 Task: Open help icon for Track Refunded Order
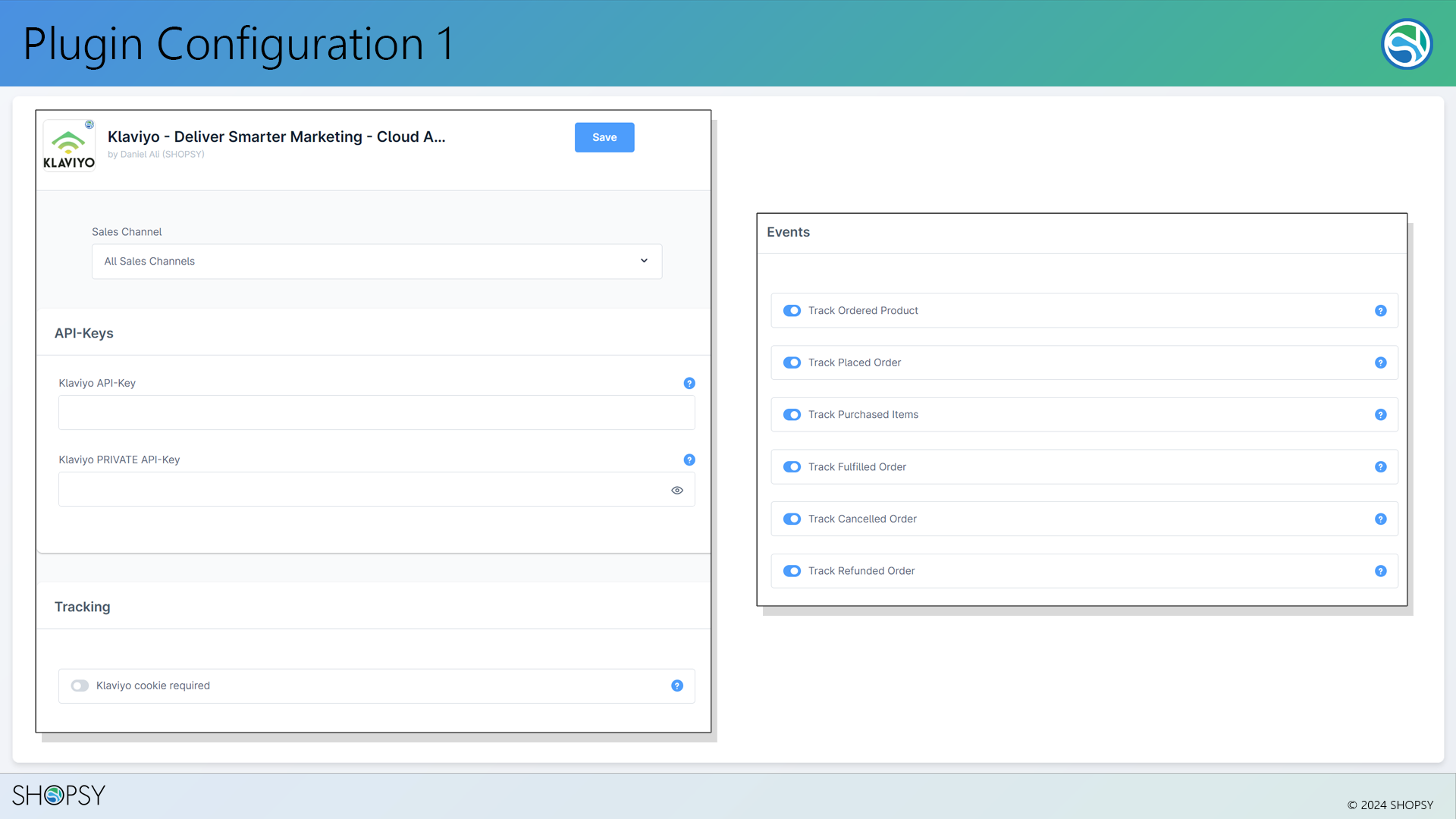tap(1381, 571)
